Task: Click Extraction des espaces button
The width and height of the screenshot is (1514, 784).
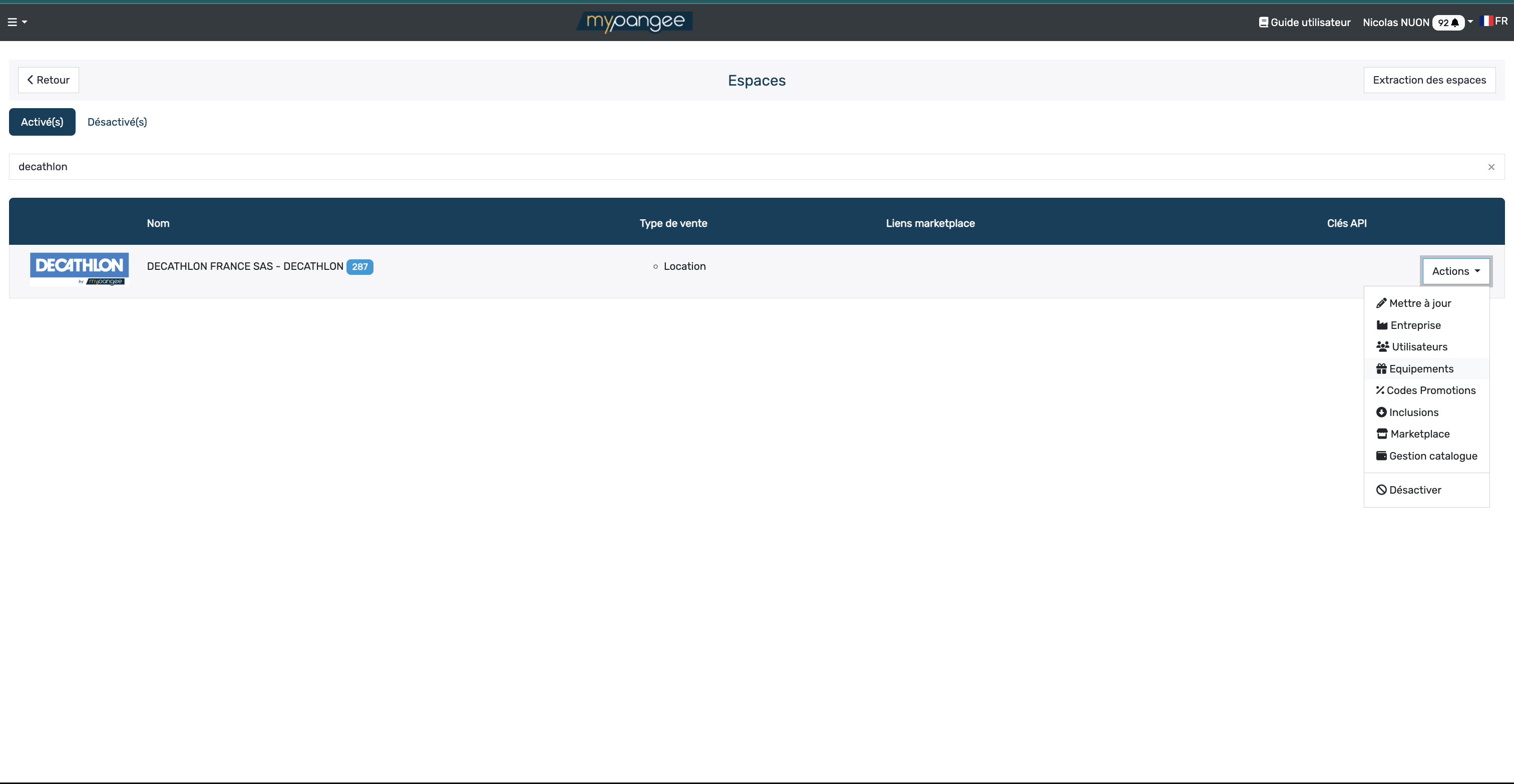Action: pyautogui.click(x=1429, y=80)
